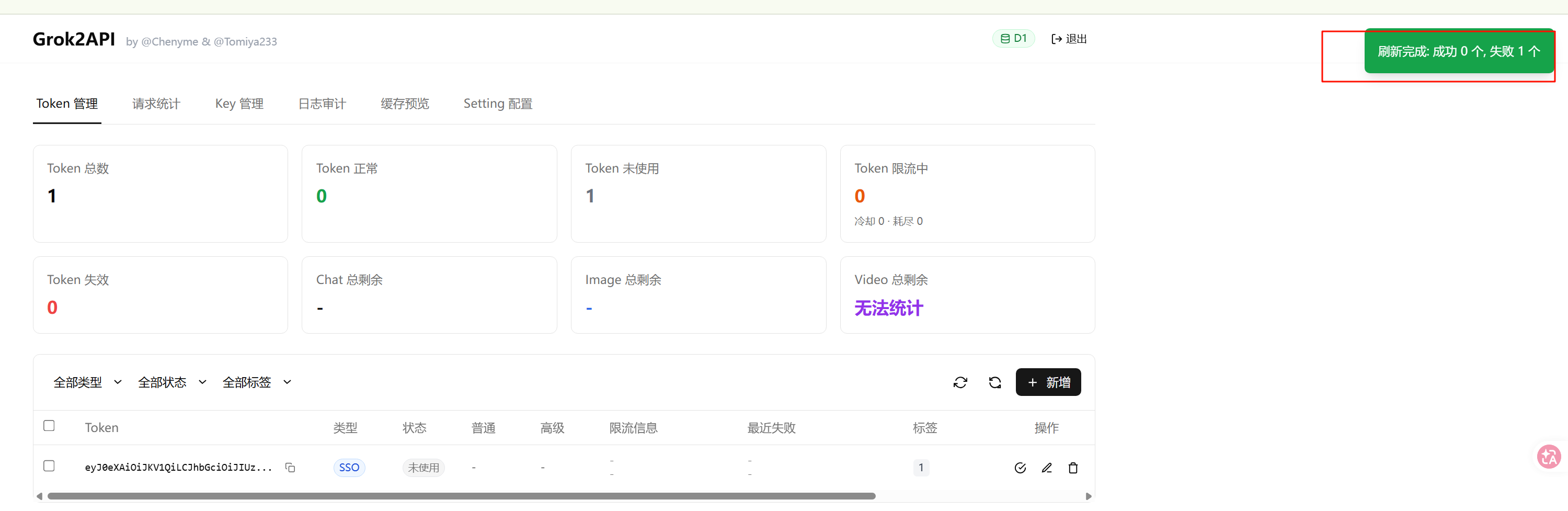The width and height of the screenshot is (1568, 511).
Task: Check the select-all checkbox in table header
Action: click(x=49, y=426)
